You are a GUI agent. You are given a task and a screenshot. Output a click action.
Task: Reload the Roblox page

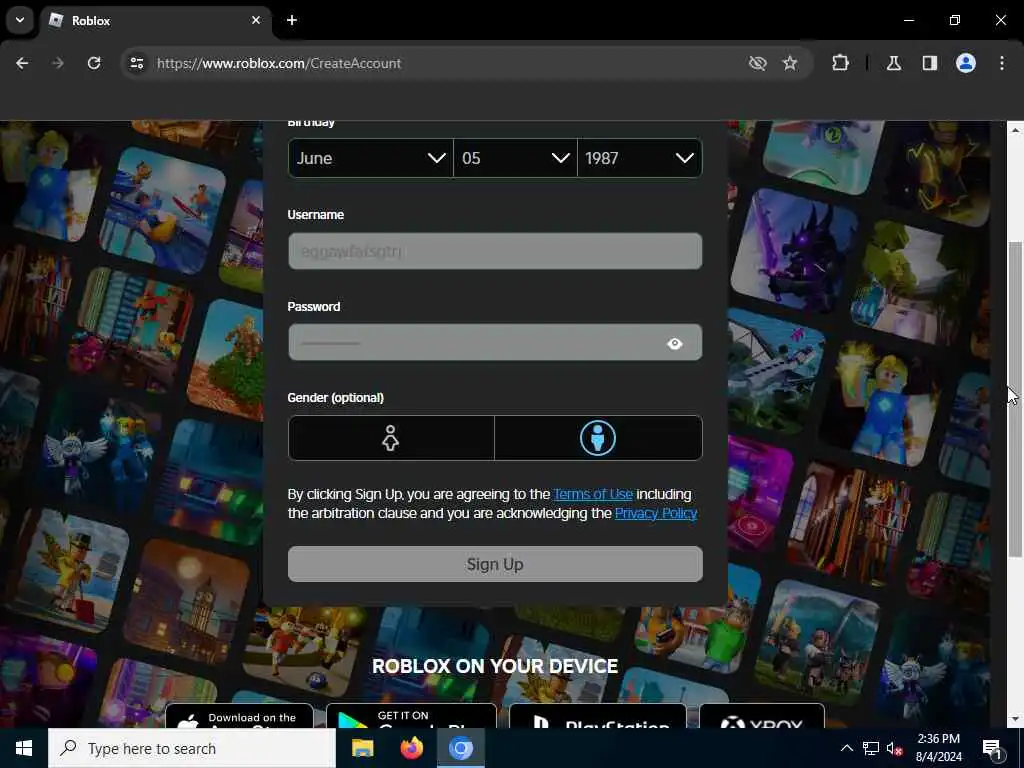click(x=94, y=63)
